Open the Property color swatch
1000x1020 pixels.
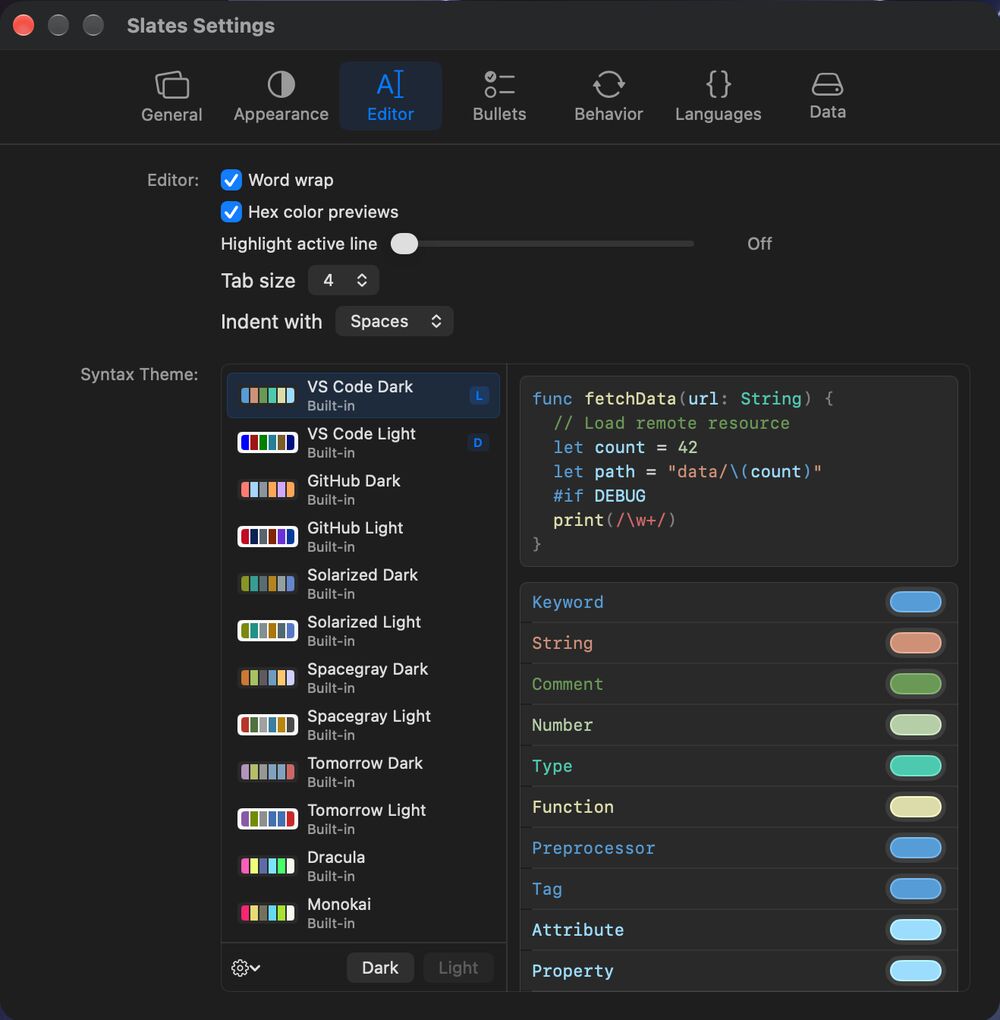click(x=915, y=971)
